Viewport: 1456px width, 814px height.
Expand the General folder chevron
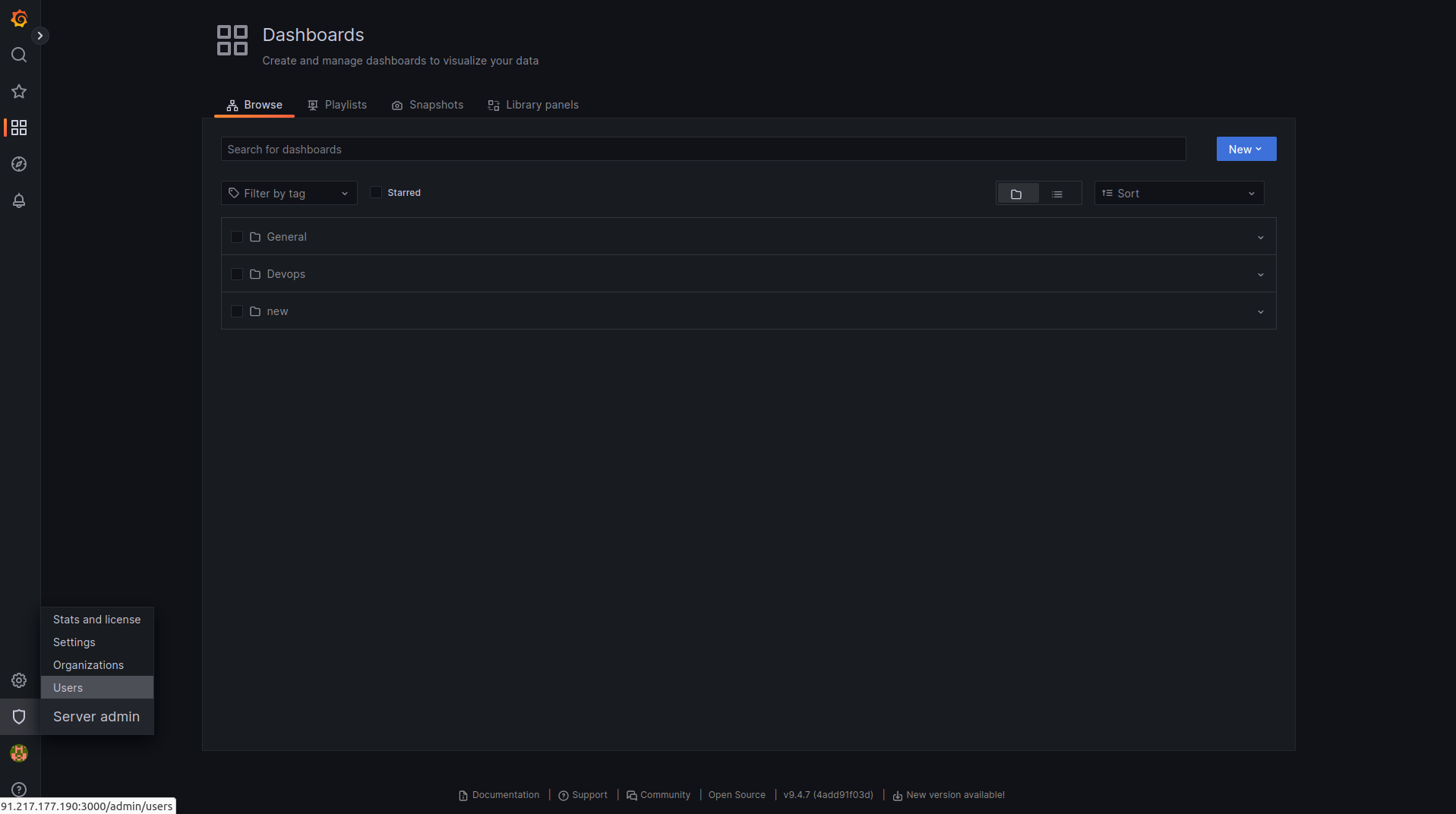pyautogui.click(x=1261, y=238)
